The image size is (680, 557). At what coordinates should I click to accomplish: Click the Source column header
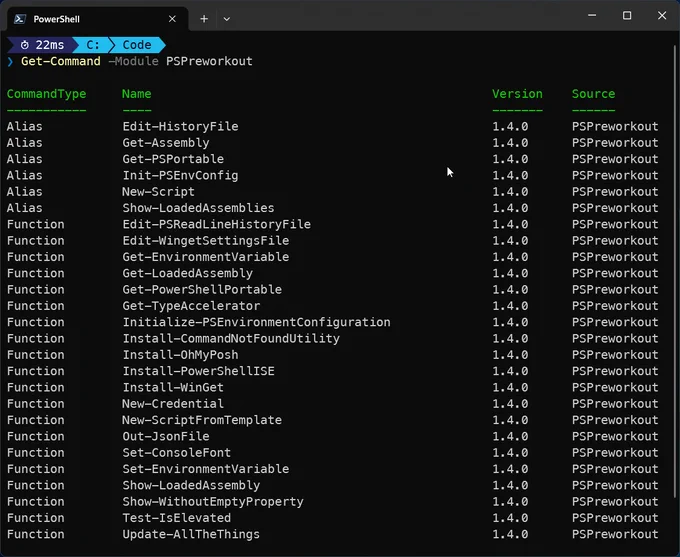click(593, 94)
